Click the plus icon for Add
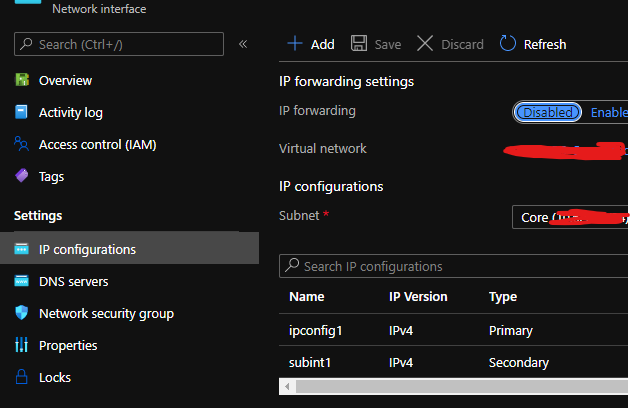 (x=295, y=43)
